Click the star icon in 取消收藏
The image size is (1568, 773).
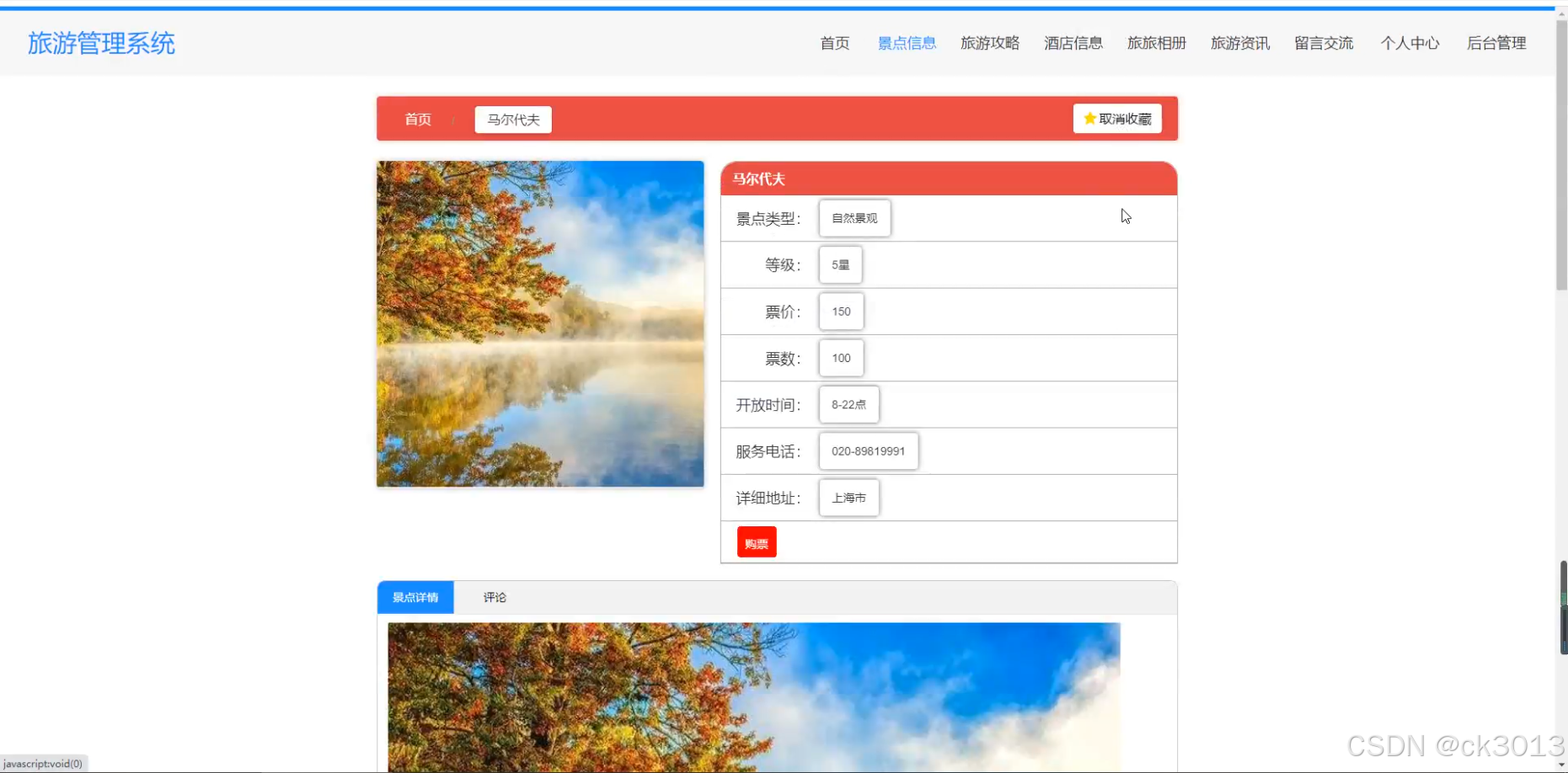(1089, 119)
